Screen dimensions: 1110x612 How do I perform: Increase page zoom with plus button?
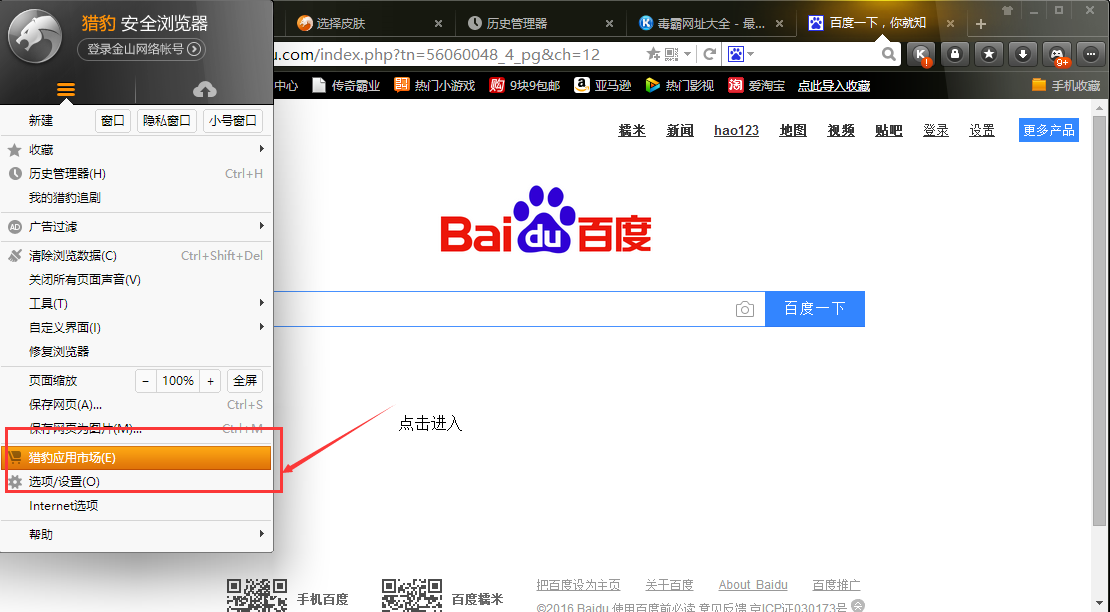point(210,381)
